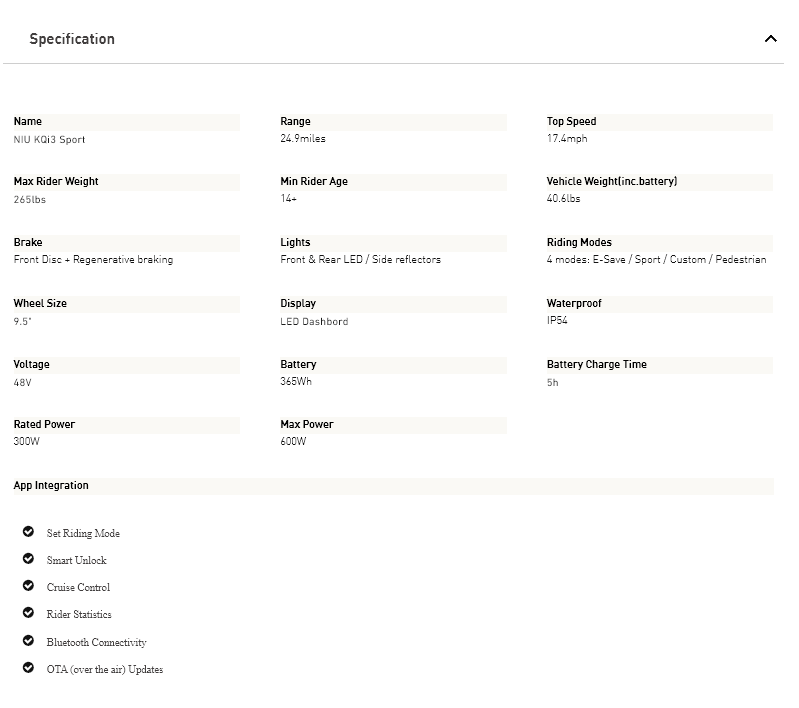799x708 pixels.
Task: Select the range value '24.9miles'
Action: click(303, 139)
